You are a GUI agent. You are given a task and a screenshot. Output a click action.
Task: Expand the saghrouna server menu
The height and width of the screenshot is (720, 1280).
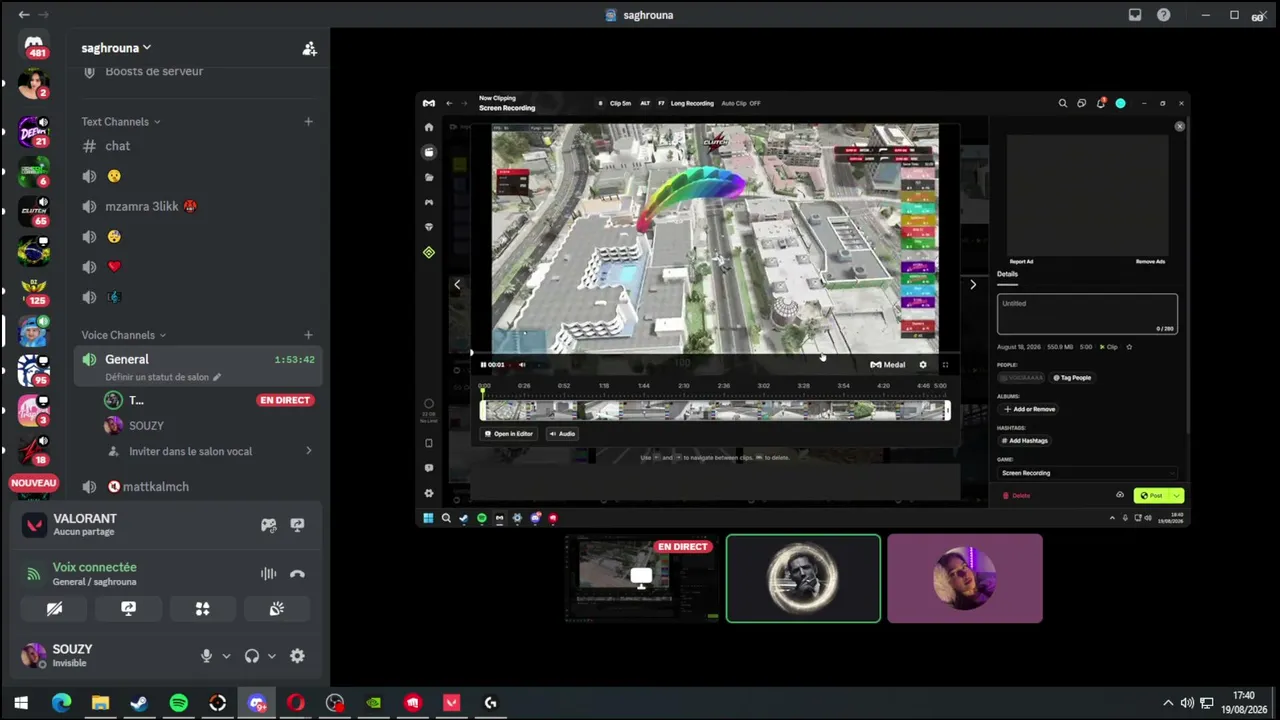(x=116, y=48)
